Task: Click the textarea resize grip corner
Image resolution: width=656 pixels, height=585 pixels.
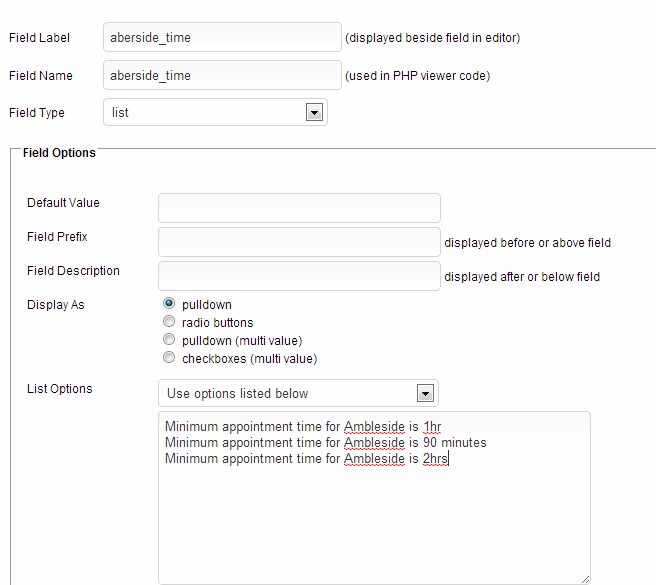Action: (584, 578)
